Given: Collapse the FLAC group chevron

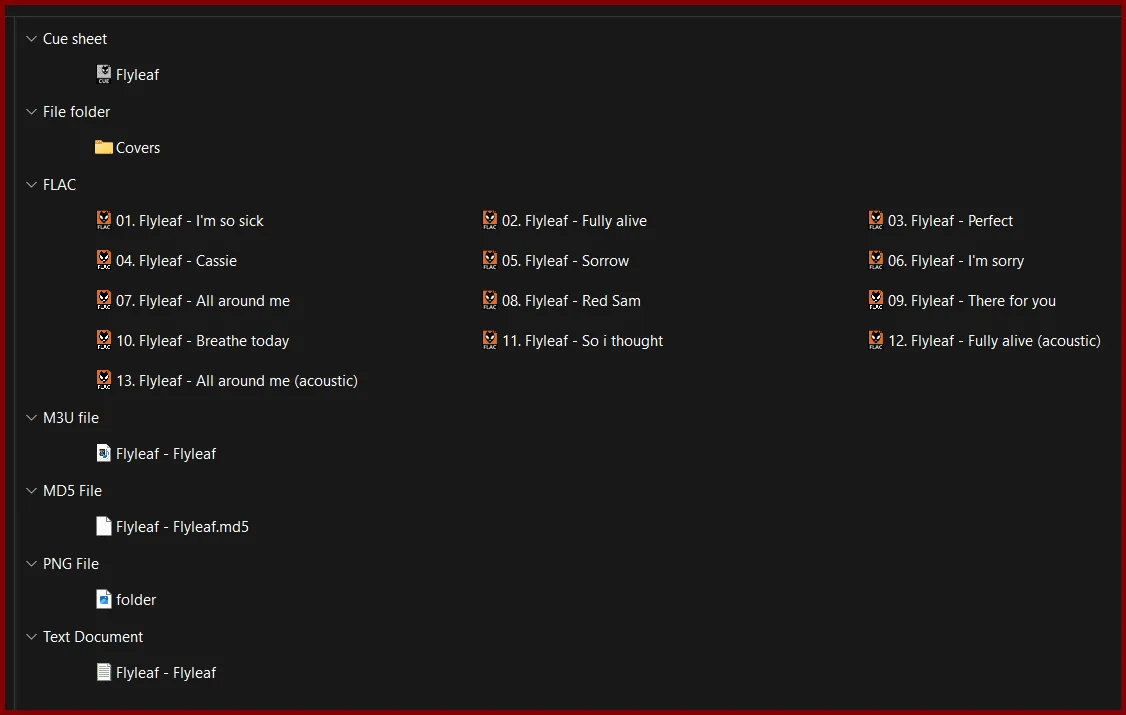Looking at the screenshot, I should click(x=31, y=184).
